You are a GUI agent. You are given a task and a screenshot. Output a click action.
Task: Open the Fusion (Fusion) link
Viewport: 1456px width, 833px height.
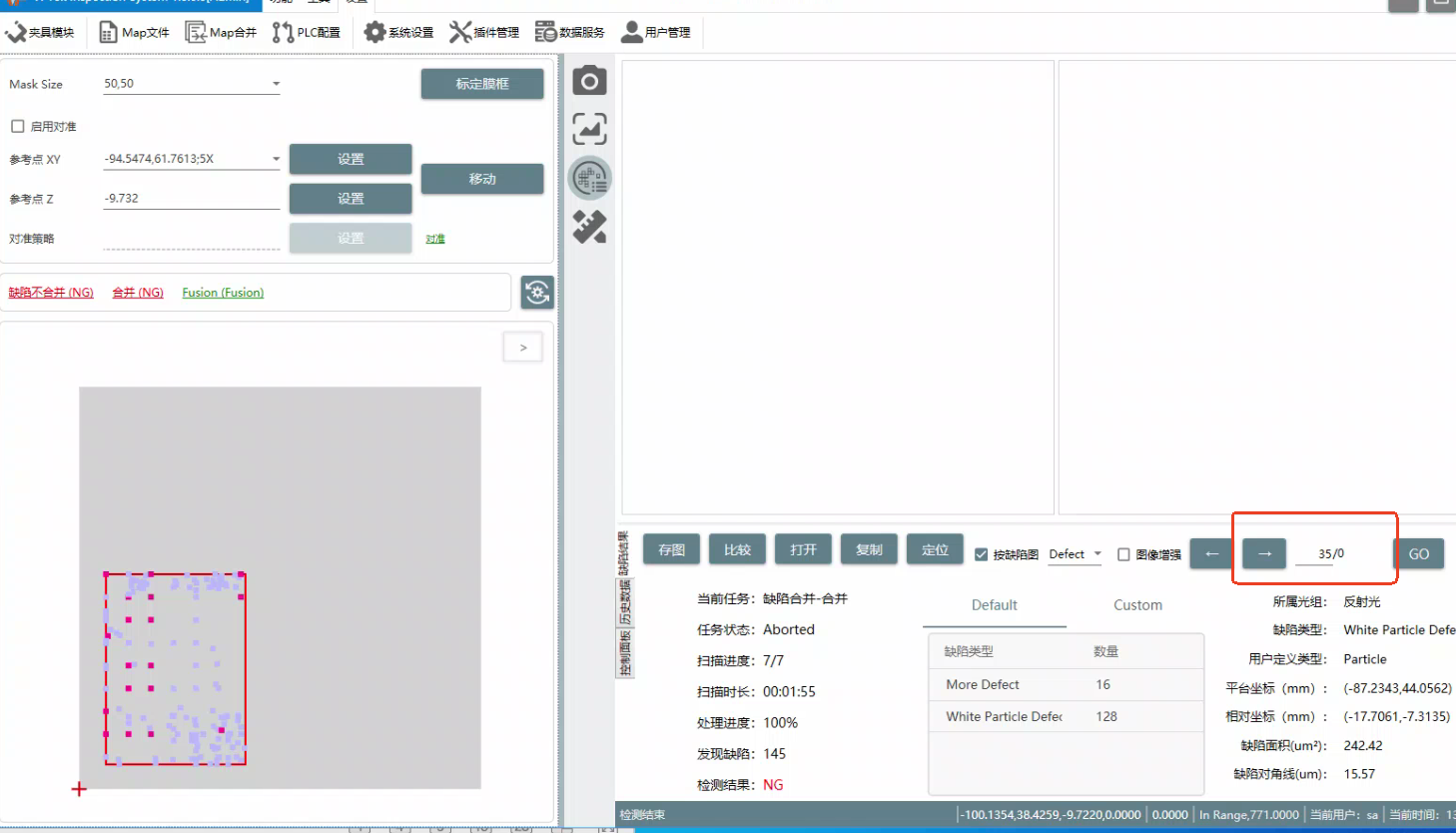tap(223, 293)
